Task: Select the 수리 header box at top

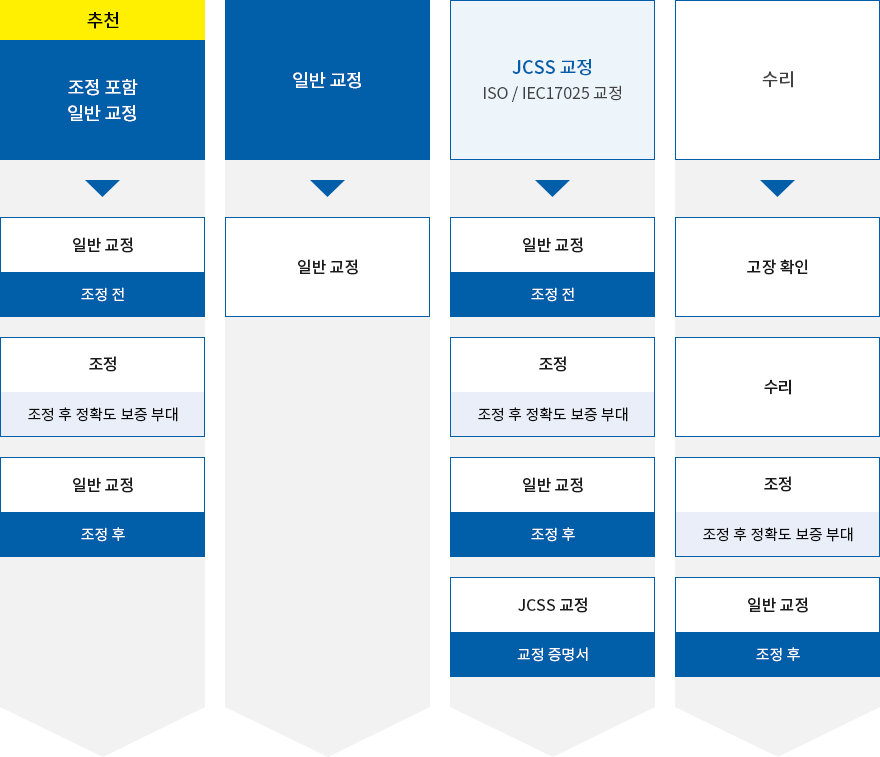Action: click(x=777, y=80)
